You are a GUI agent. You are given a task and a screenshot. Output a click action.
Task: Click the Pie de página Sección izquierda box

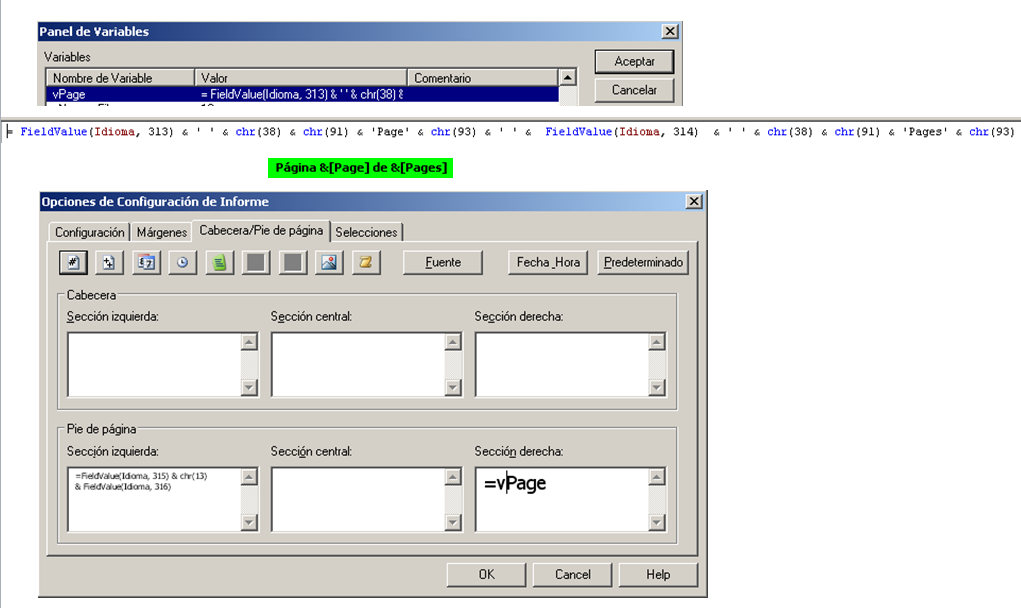[154, 499]
